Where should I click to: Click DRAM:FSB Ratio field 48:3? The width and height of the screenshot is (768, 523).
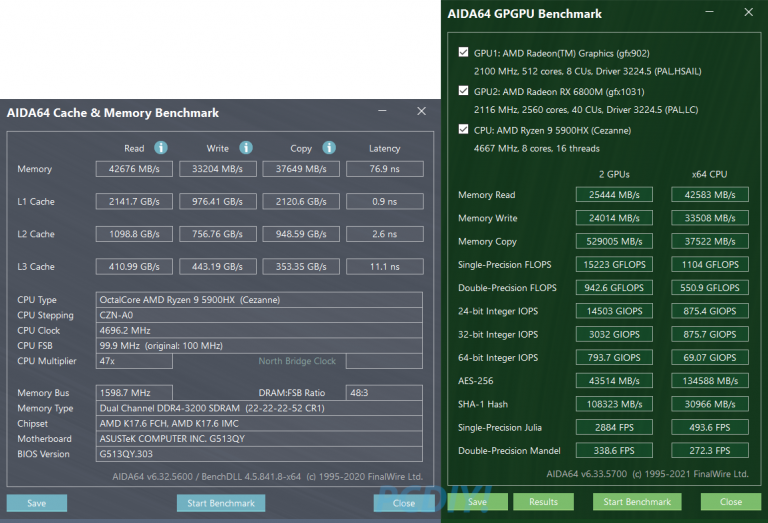[384, 393]
